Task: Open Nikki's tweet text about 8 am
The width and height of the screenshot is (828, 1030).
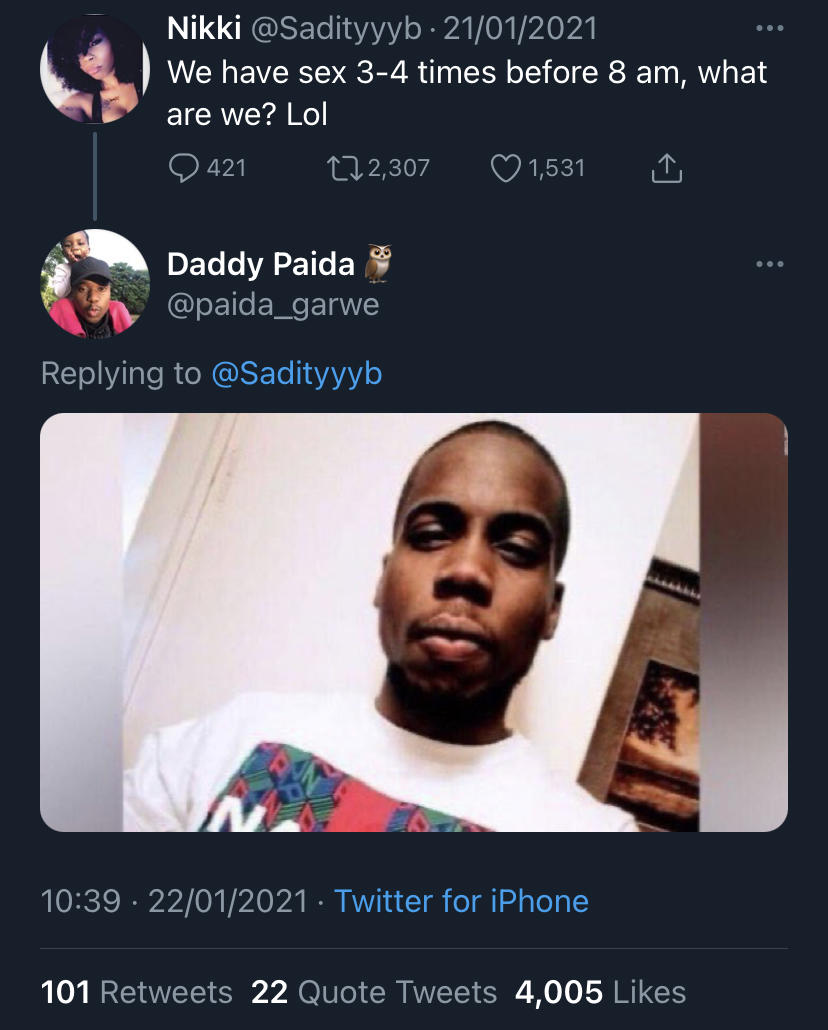Action: 466,93
